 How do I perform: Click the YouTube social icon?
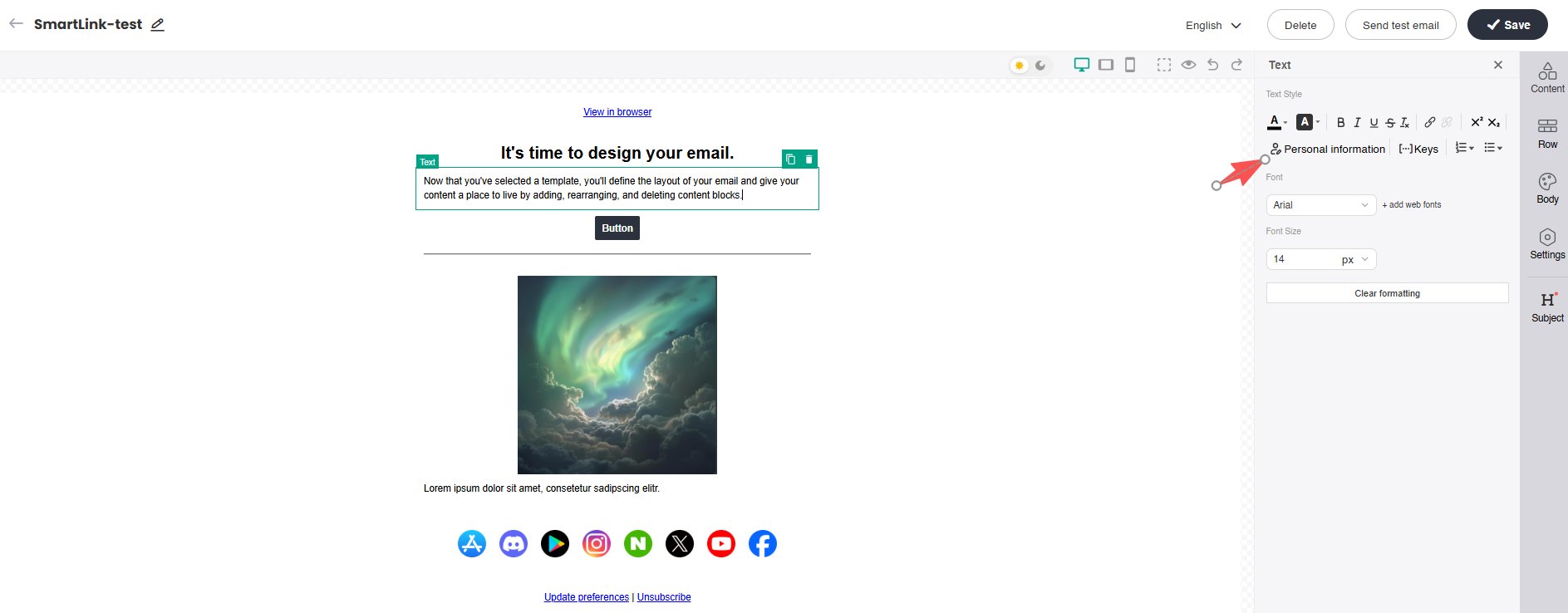pyautogui.click(x=721, y=544)
